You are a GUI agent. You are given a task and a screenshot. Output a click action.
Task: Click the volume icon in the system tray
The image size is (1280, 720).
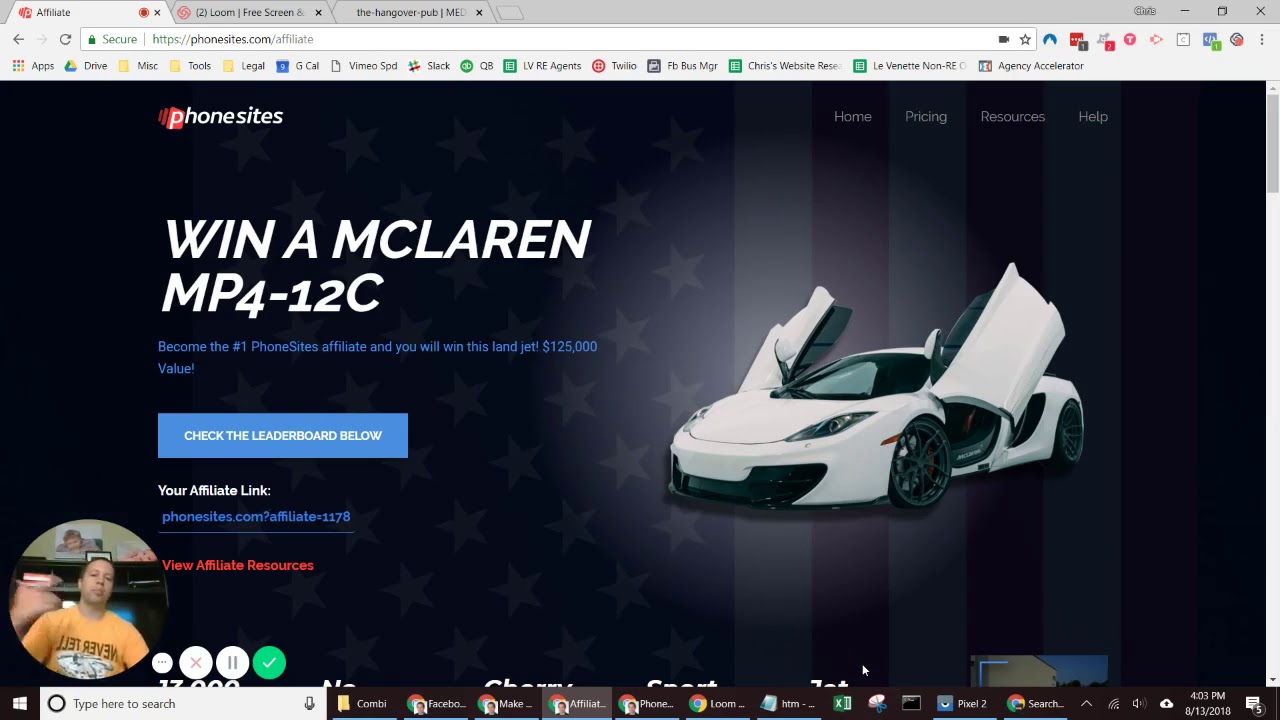coord(1139,703)
